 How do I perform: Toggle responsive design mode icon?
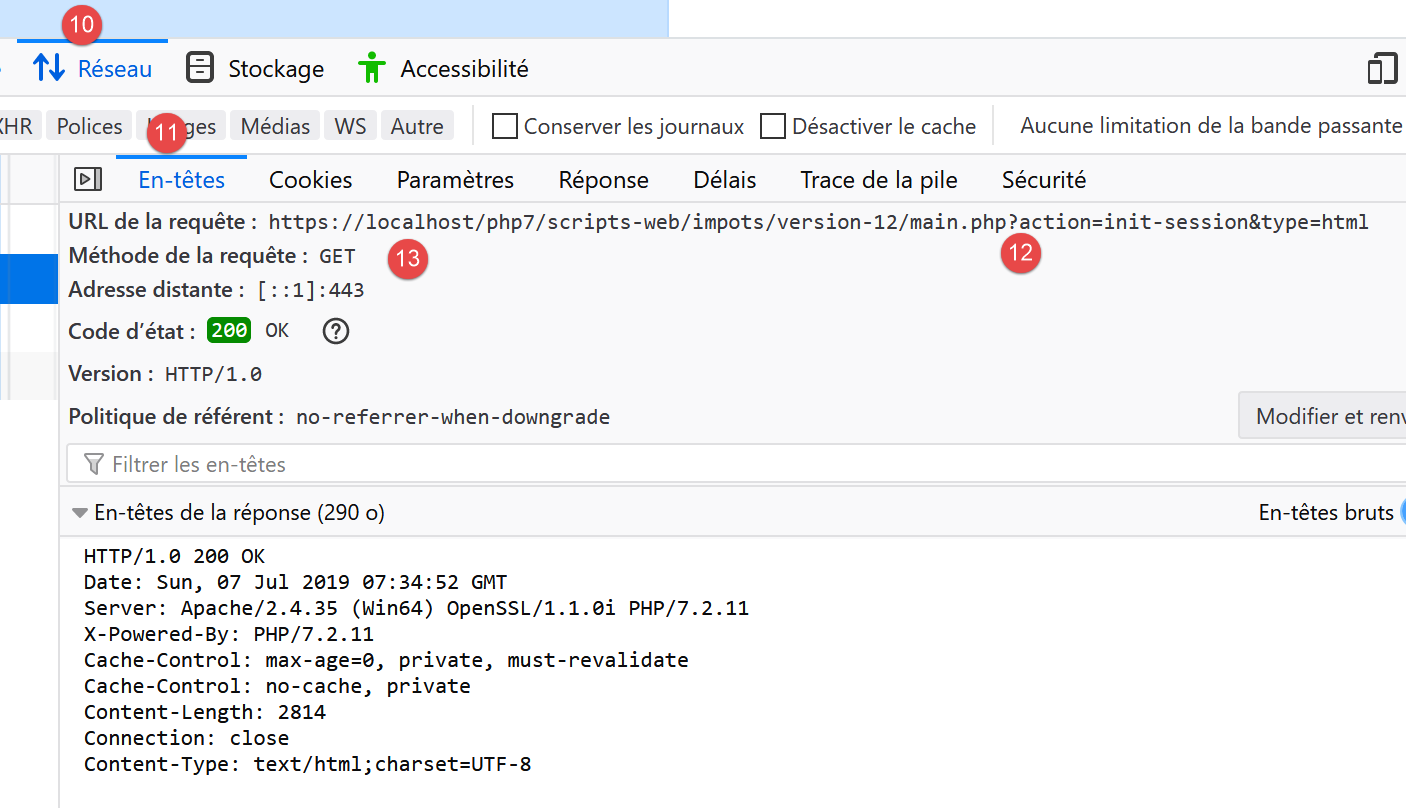click(x=1382, y=69)
